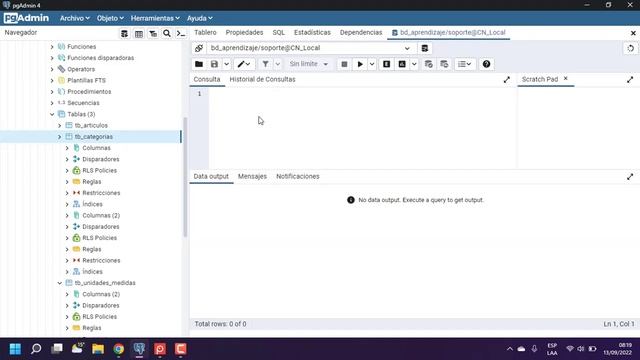640x360 pixels.
Task: Select the Operators tree item
Action: [81, 69]
